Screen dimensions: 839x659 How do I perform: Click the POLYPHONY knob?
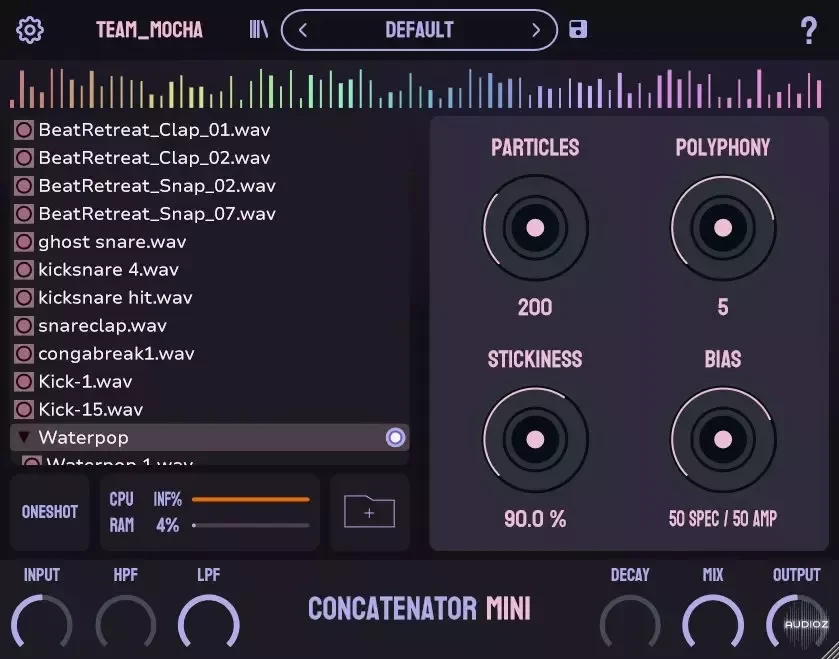point(723,228)
